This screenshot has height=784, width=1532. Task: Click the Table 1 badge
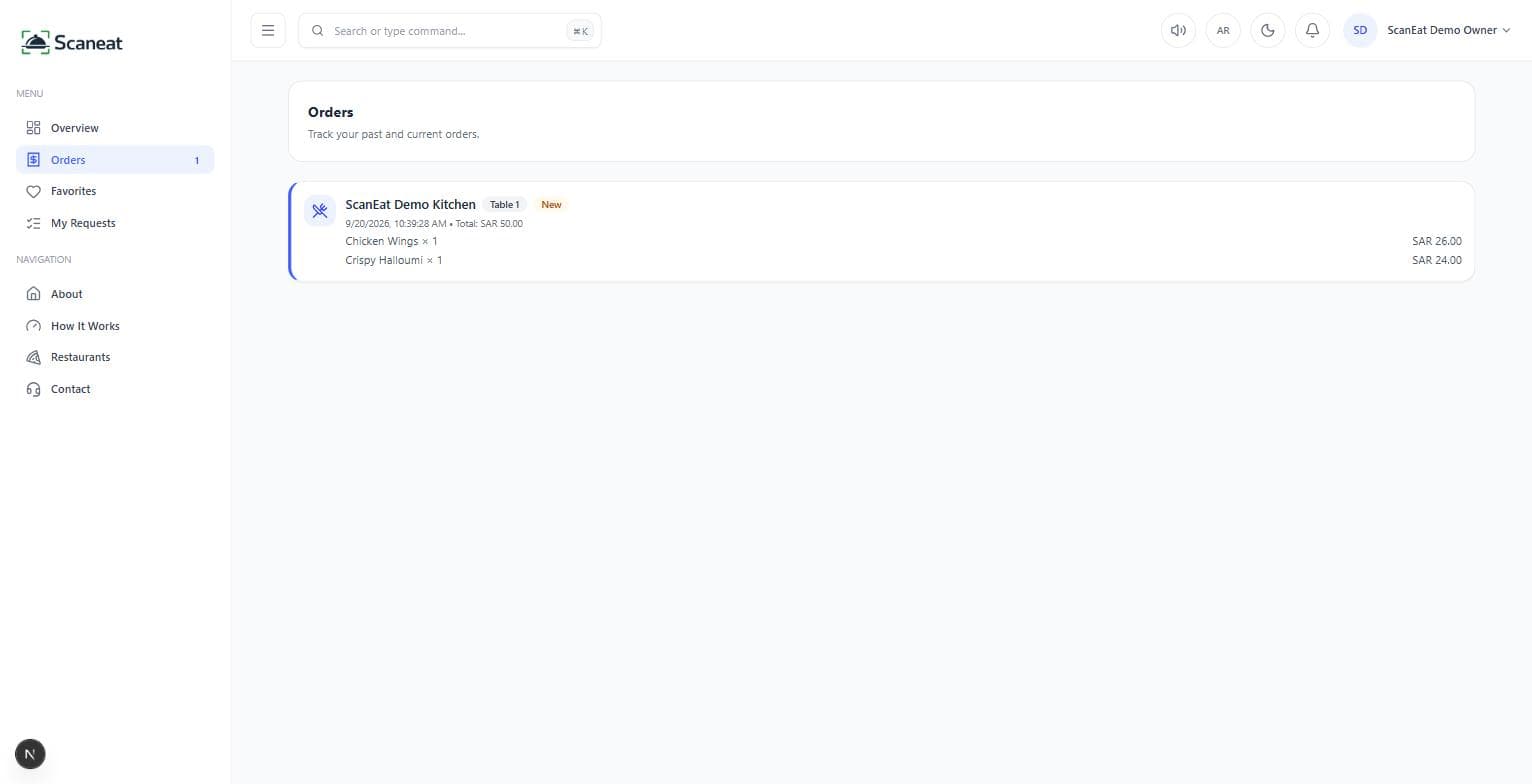pos(505,205)
